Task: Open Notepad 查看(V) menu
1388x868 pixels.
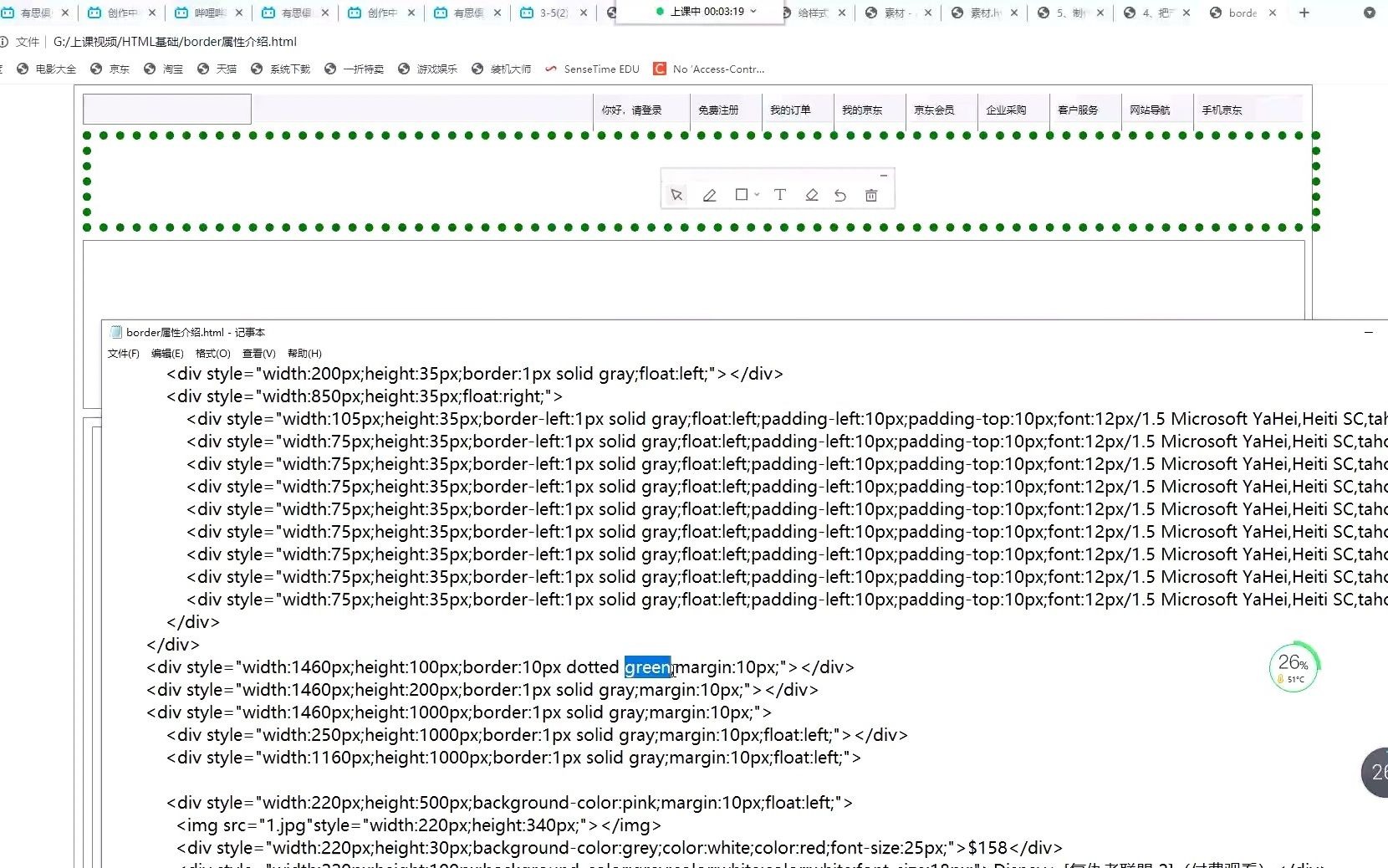Action: tap(258, 354)
